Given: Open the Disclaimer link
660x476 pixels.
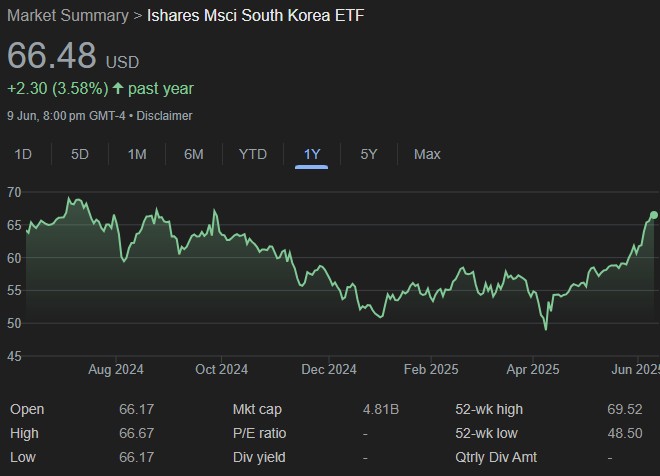Looking at the screenshot, I should pos(164,116).
